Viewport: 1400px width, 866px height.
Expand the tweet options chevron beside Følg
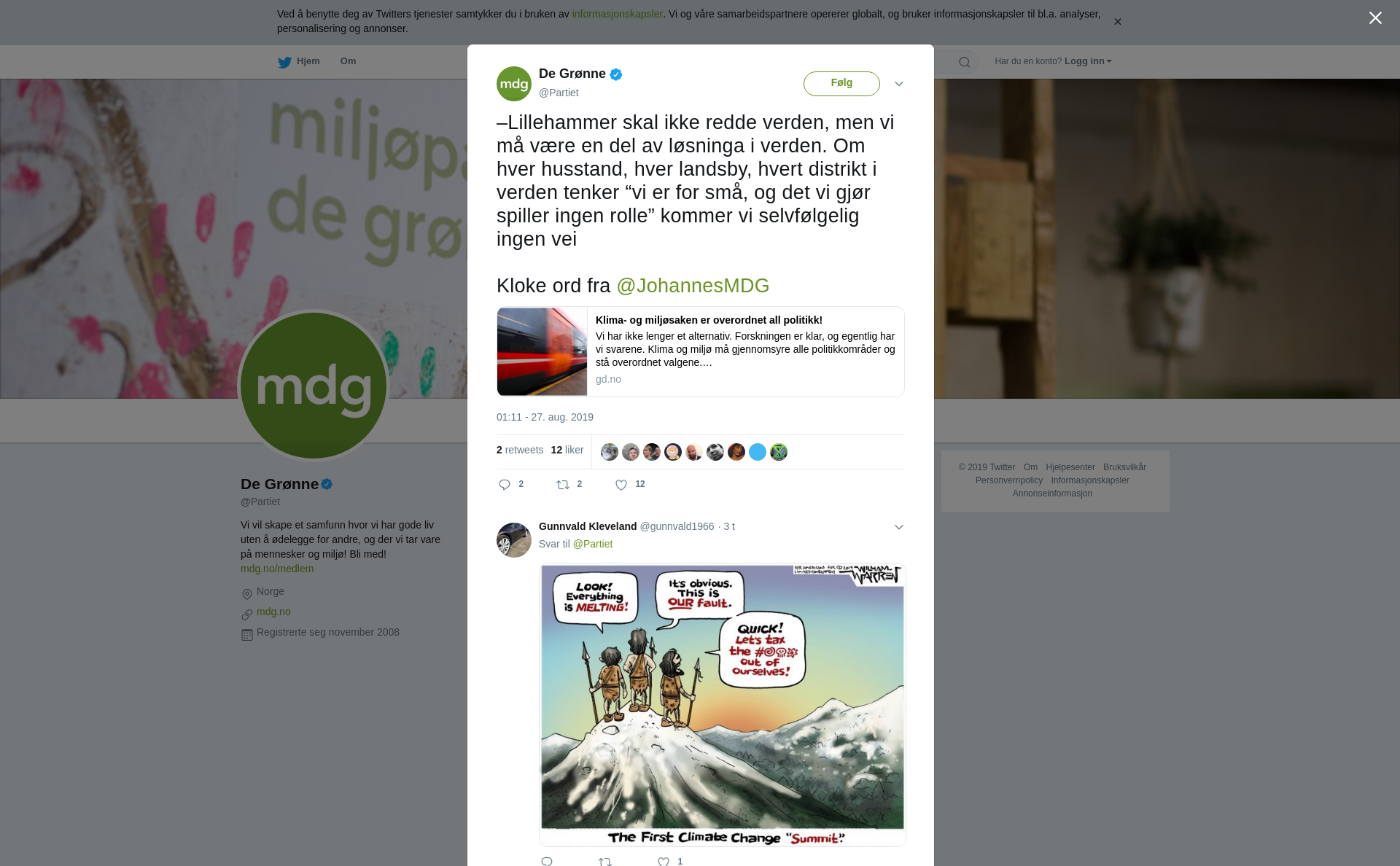899,84
